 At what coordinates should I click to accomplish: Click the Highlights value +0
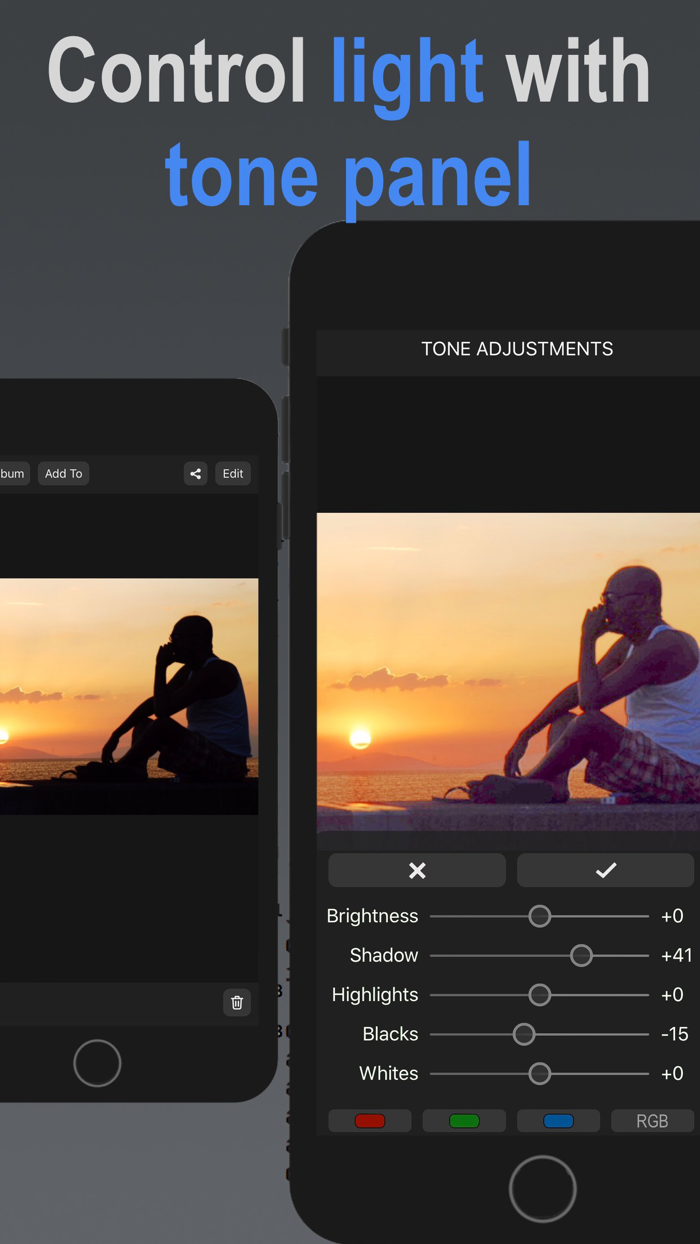click(672, 995)
